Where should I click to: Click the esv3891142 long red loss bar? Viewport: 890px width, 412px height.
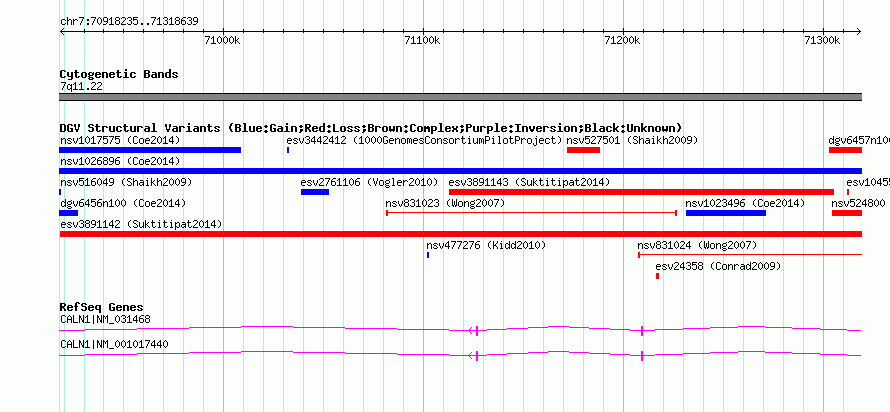[460, 234]
